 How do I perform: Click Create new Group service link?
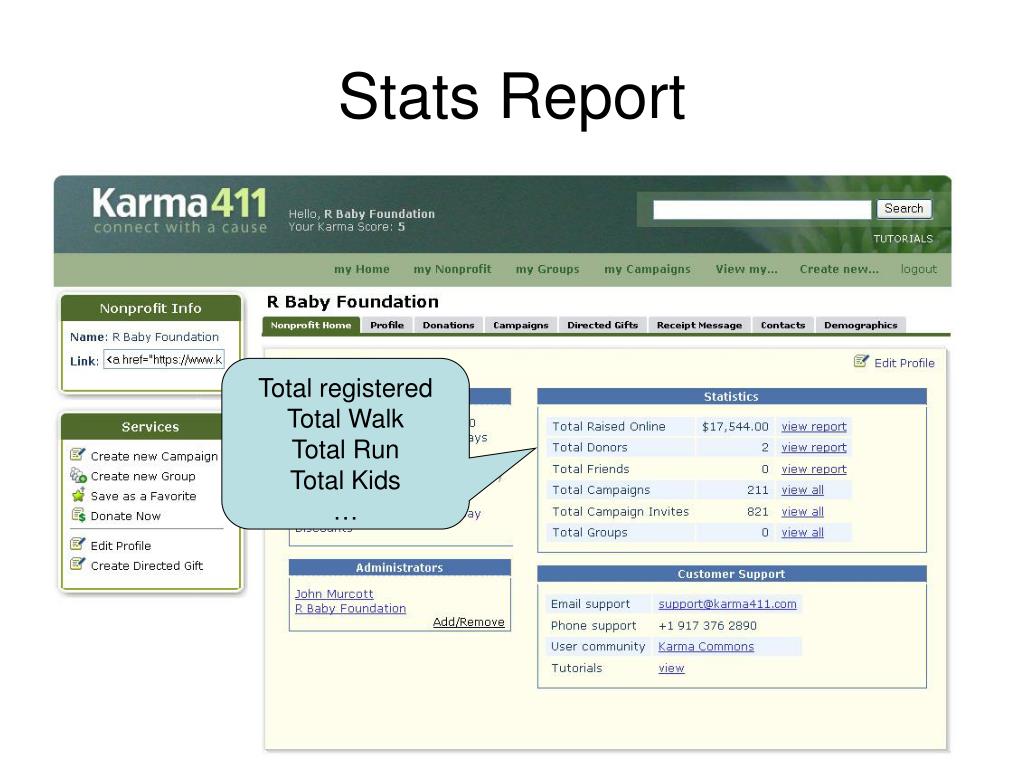pos(143,476)
